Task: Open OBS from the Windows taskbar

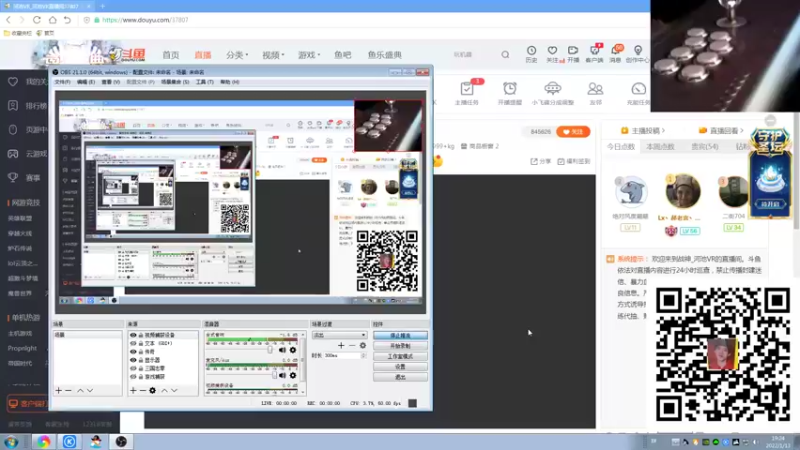Action: click(x=121, y=442)
